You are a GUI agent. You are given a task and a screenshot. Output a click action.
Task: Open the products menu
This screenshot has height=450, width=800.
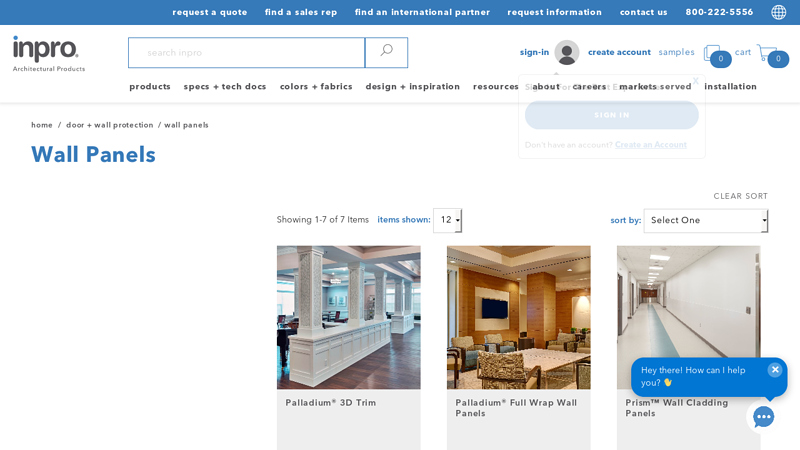point(150,87)
